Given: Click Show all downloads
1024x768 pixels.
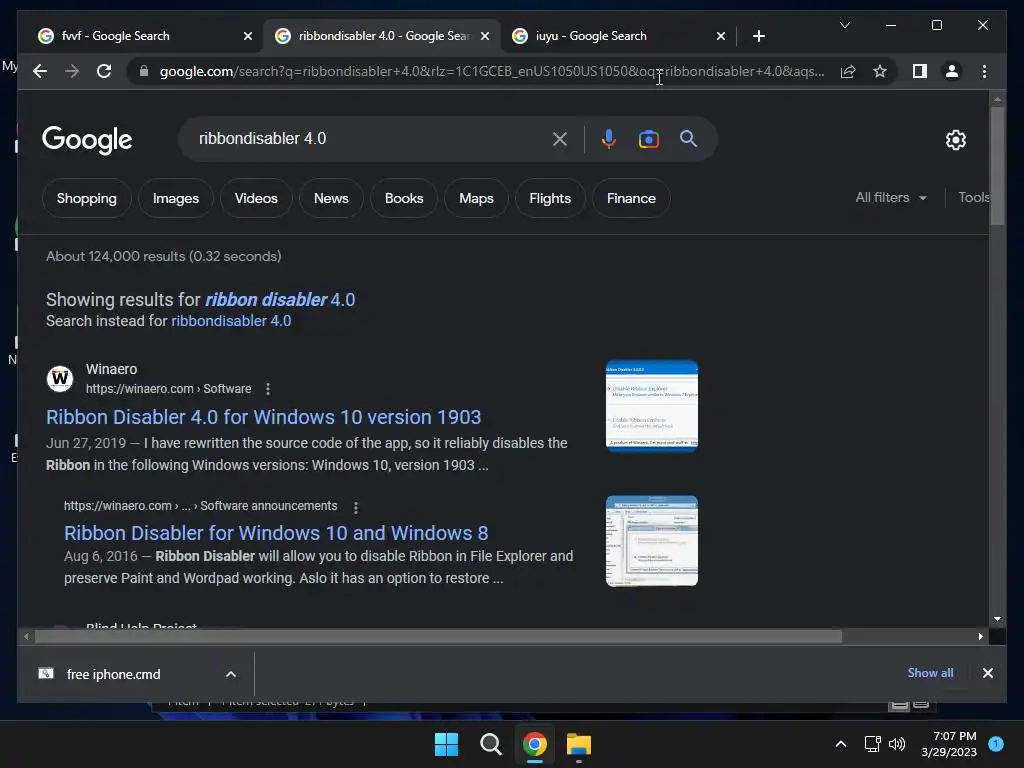Looking at the screenshot, I should [x=930, y=673].
